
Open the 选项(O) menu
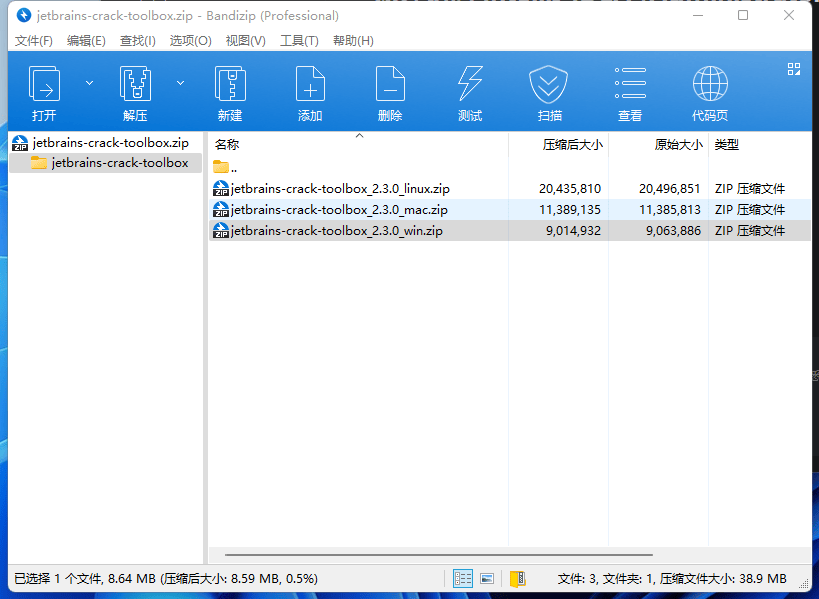[191, 41]
